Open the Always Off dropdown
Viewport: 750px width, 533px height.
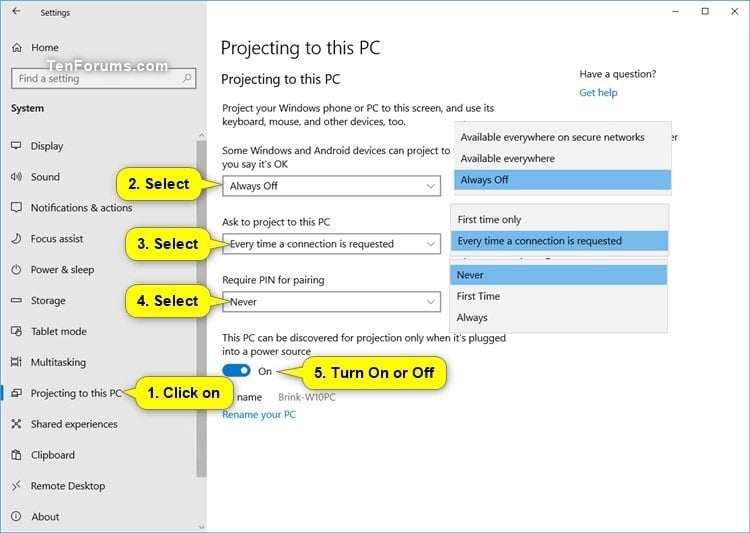tap(331, 186)
